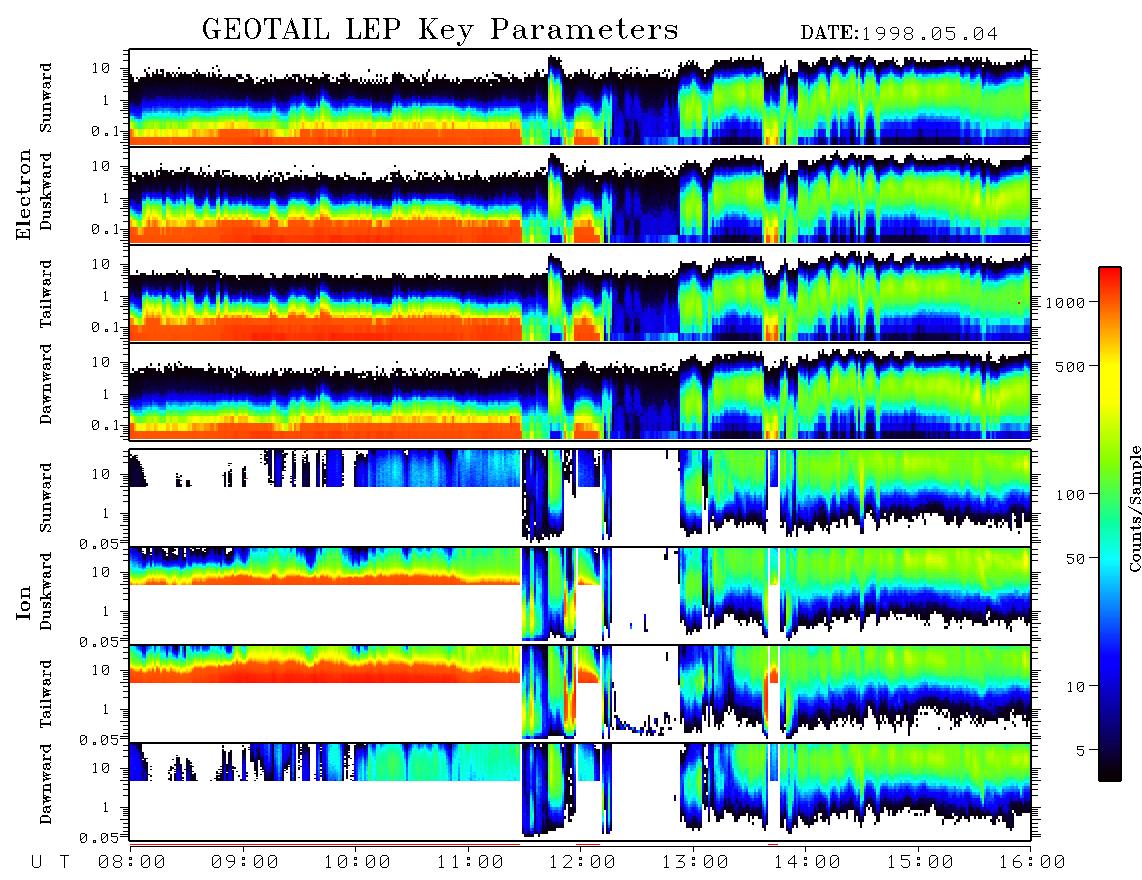1142x880 pixels.
Task: Click the Electron Sunward panel label
Action: pyautogui.click(x=46, y=98)
